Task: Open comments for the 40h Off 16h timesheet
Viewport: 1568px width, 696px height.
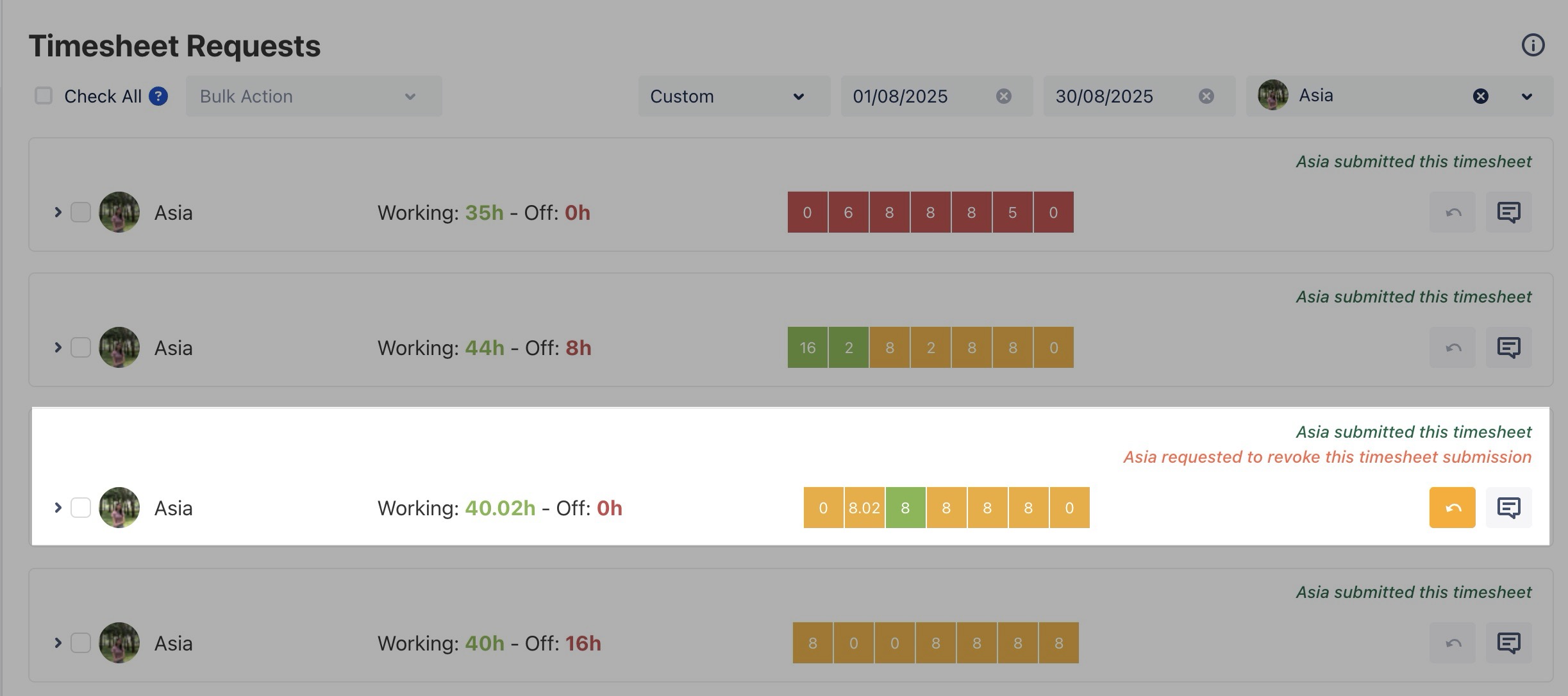Action: pos(1508,643)
